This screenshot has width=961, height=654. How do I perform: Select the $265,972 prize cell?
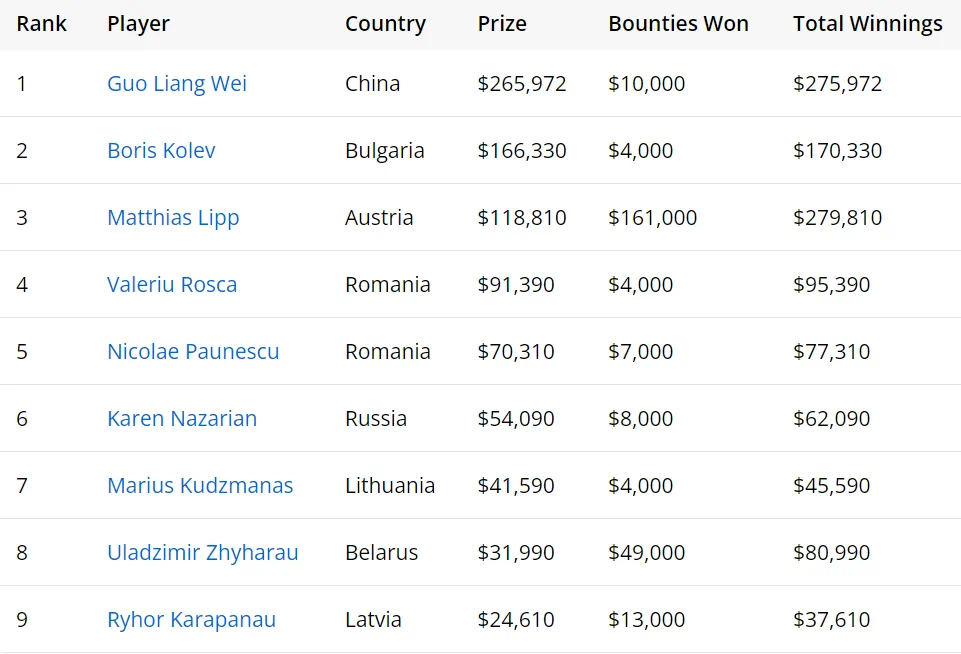point(522,84)
